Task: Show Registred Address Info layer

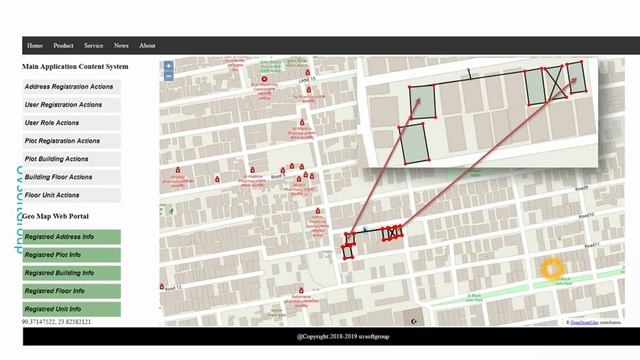Action: pyautogui.click(x=71, y=237)
